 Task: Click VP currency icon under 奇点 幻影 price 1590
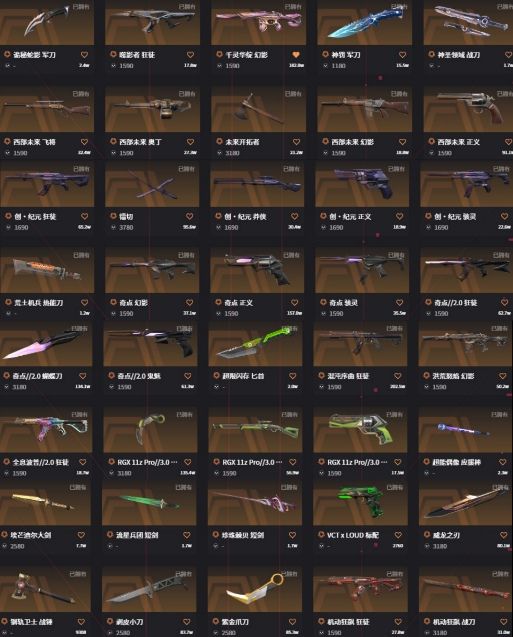point(113,314)
